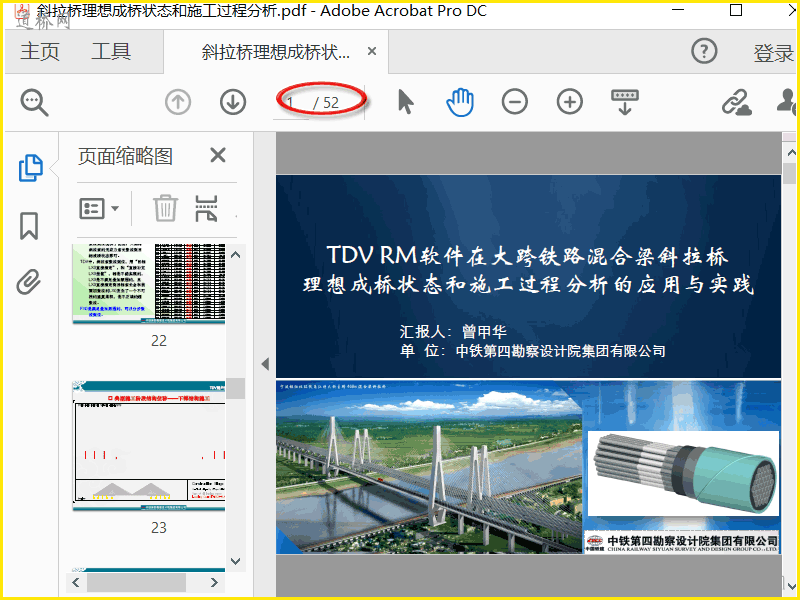The image size is (800, 600).
Task: Click the page extract/print pages icon
Action: point(206,208)
